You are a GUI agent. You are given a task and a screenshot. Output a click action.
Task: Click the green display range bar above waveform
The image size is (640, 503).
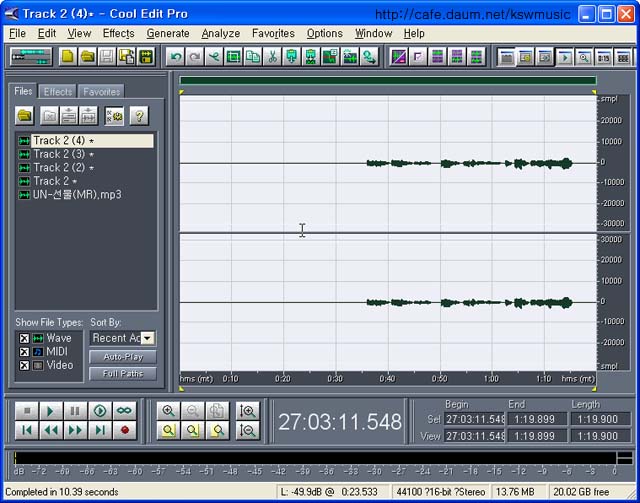pos(388,80)
